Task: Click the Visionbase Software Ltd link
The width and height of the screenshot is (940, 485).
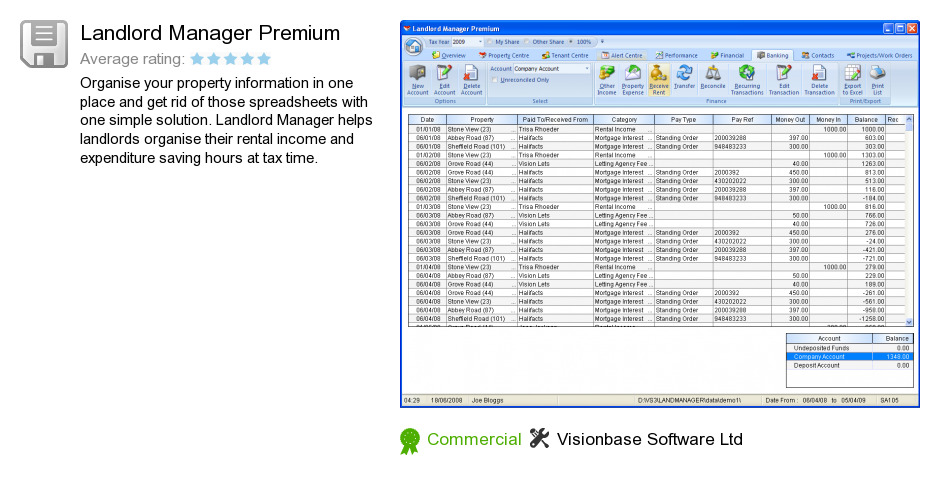Action: tap(650, 439)
